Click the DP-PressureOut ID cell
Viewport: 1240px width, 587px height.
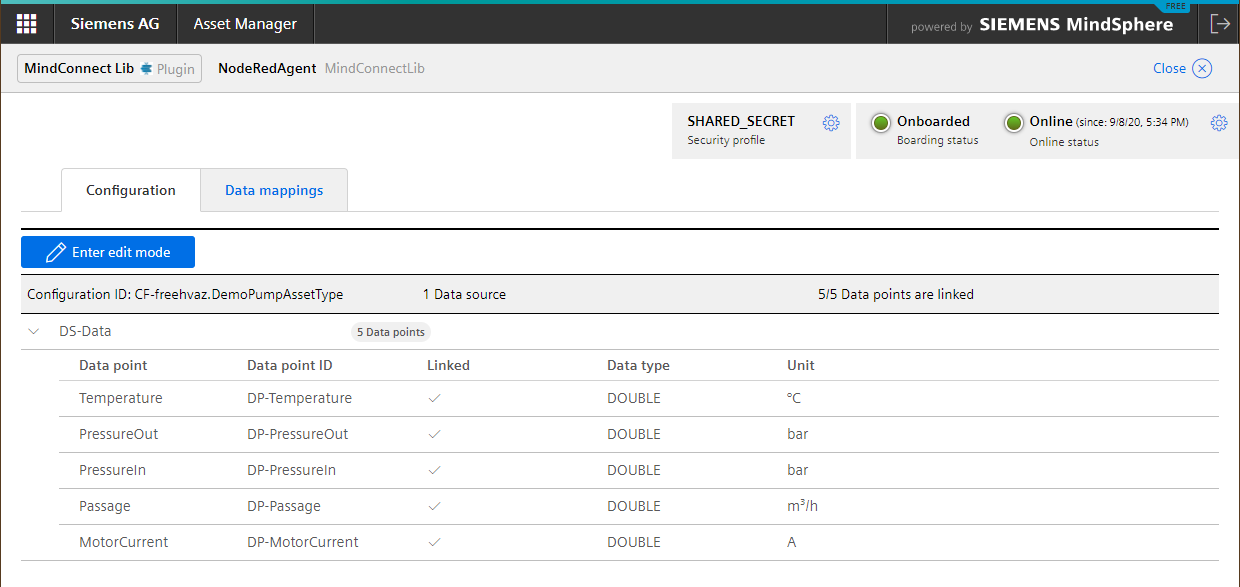coord(297,434)
